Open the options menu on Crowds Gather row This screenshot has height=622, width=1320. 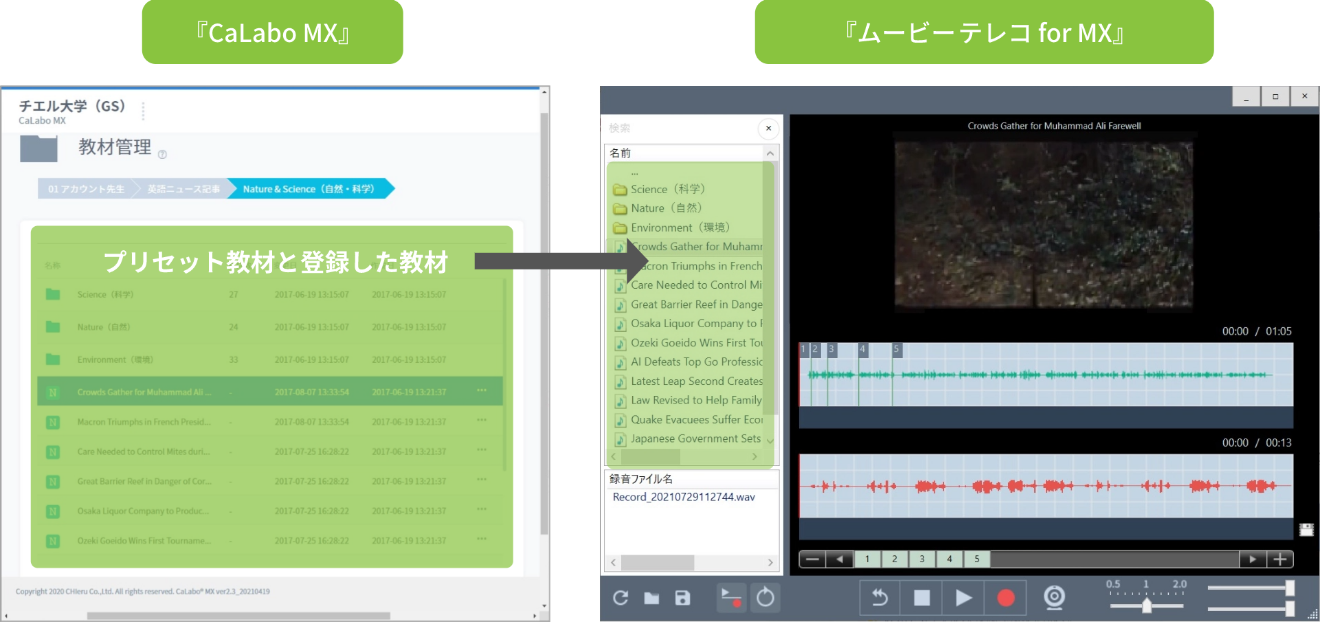[x=482, y=391]
